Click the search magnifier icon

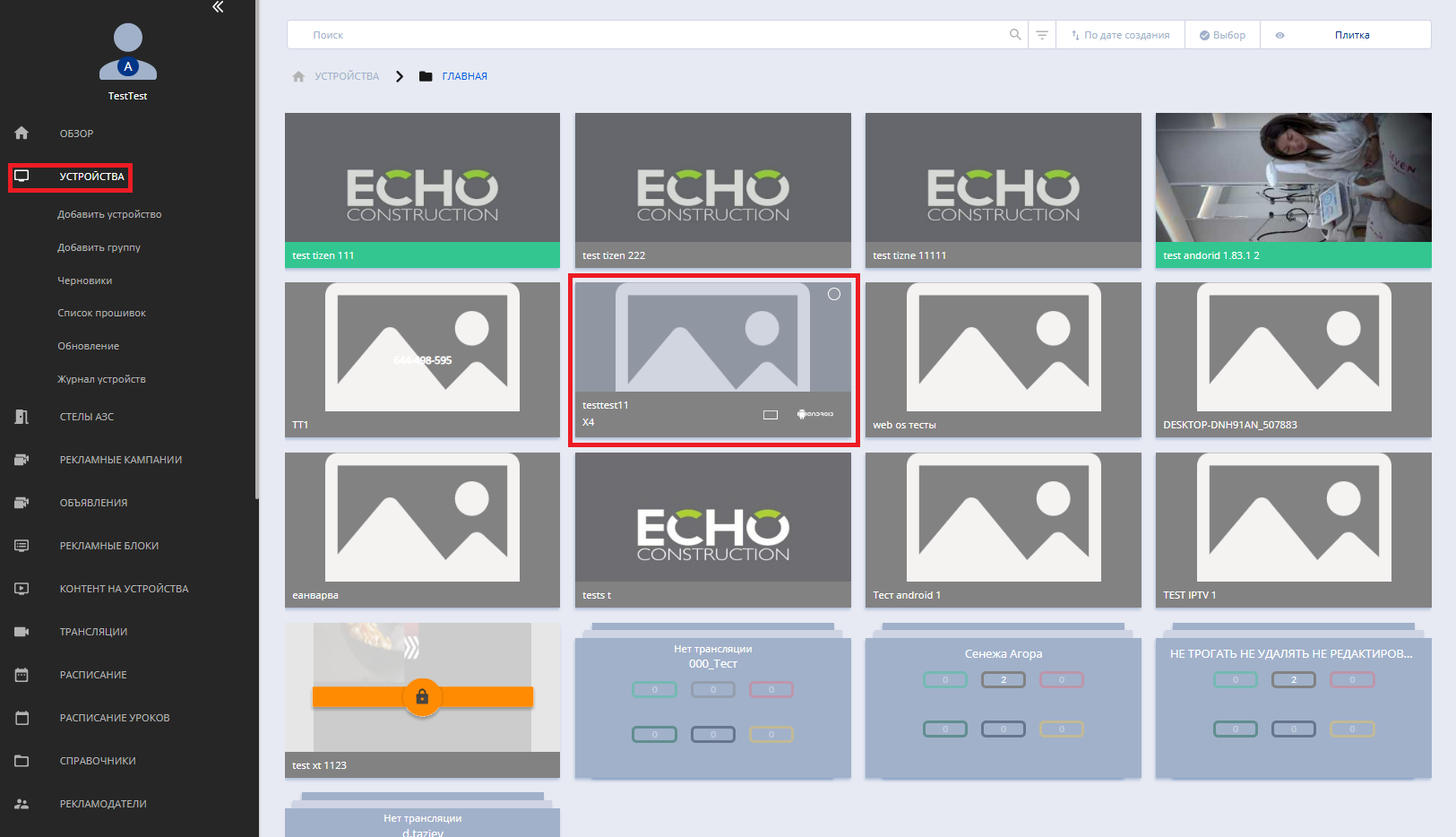click(x=1014, y=35)
